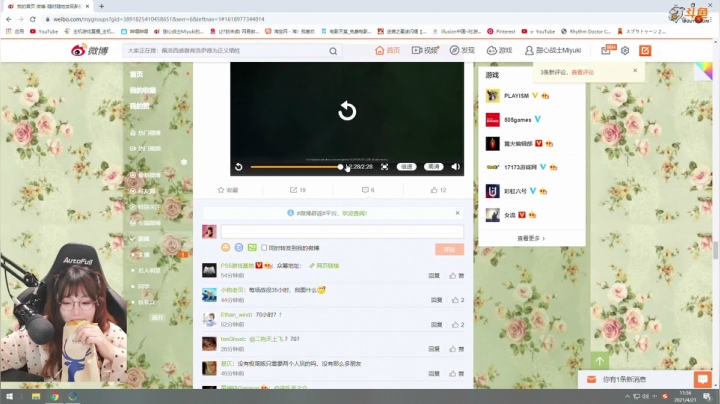Toggle video fullscreen mode
Viewport: 720px width, 404px height.
click(384, 167)
